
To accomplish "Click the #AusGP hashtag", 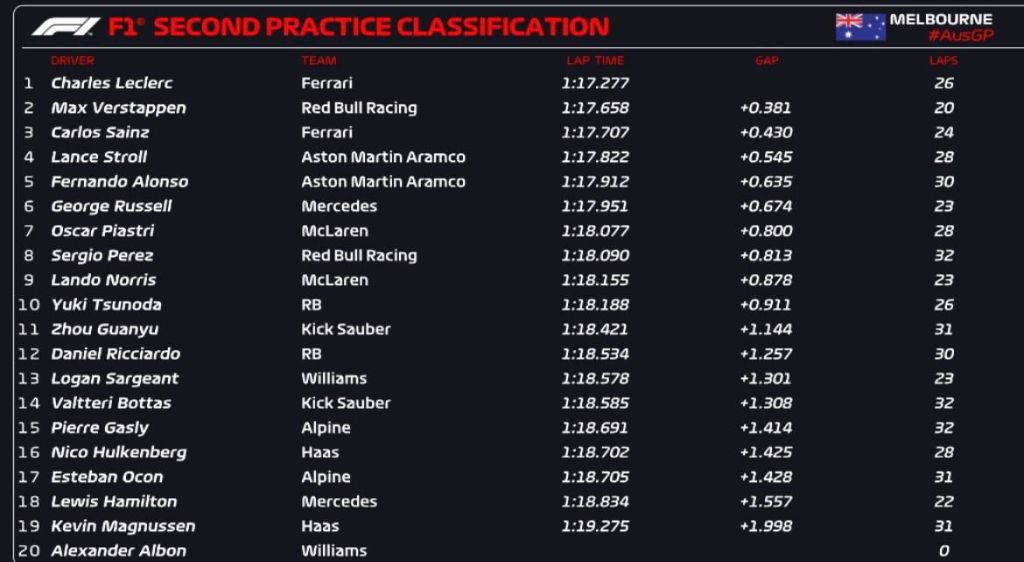I will pos(960,36).
